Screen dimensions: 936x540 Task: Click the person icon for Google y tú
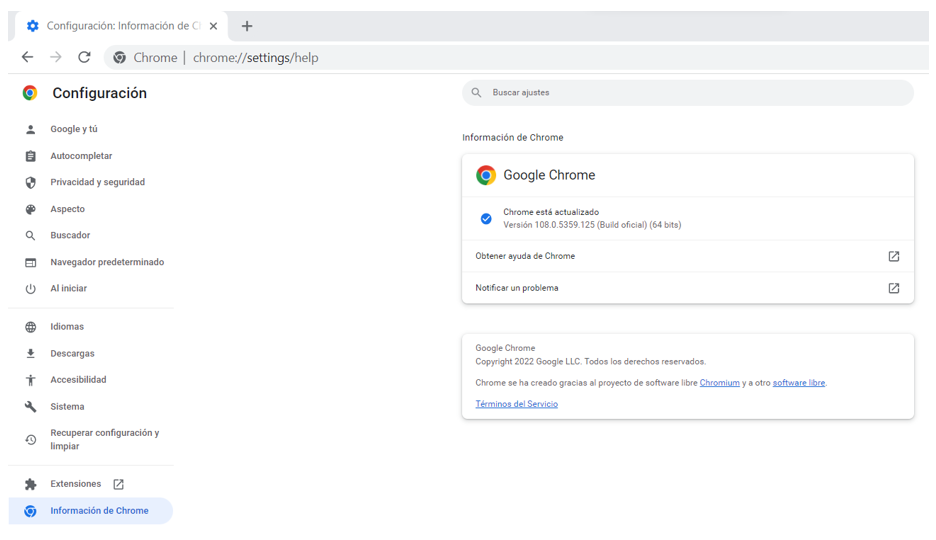coord(30,129)
